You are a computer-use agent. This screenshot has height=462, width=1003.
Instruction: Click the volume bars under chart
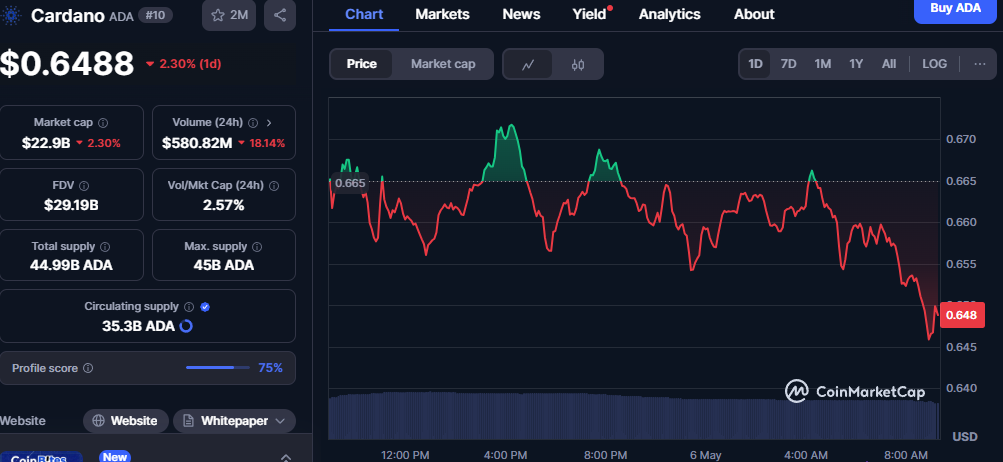[x=633, y=415]
